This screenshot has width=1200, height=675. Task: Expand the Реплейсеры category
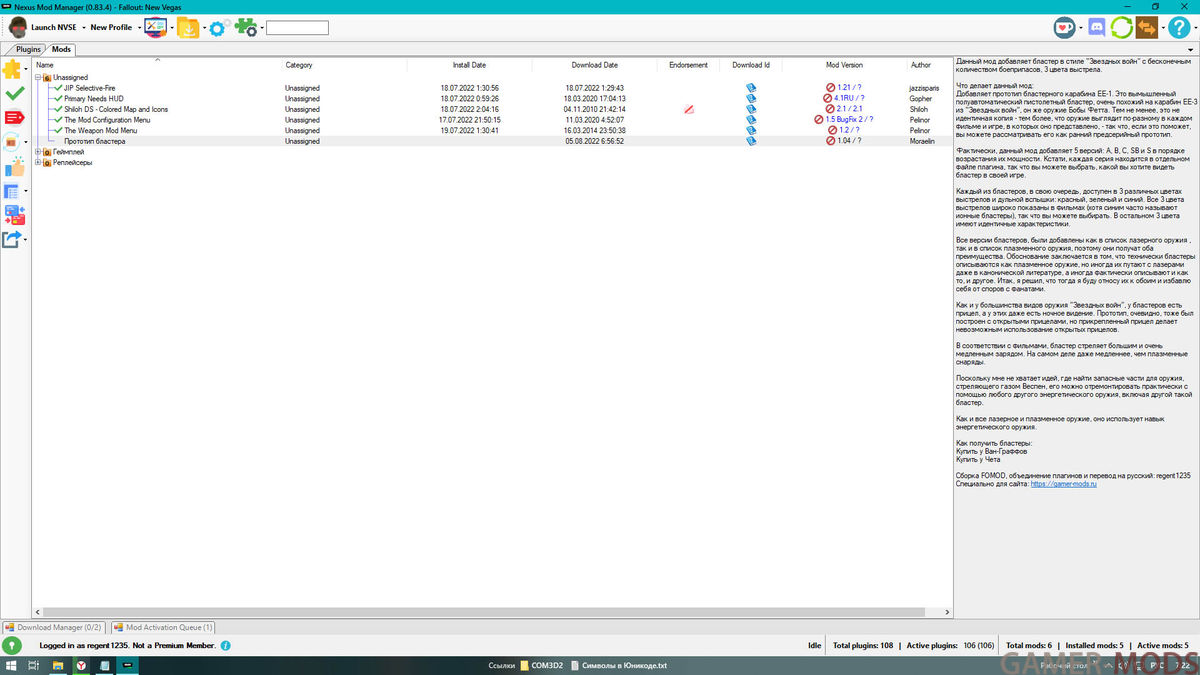(x=38, y=162)
